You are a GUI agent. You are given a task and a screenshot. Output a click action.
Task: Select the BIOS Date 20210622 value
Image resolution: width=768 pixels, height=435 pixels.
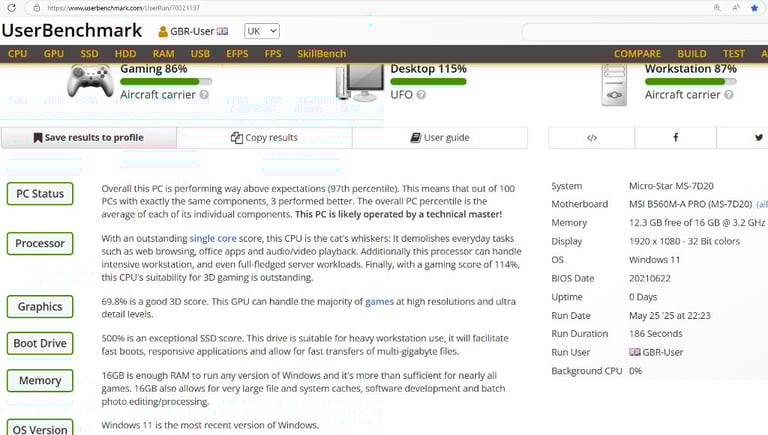(x=649, y=279)
